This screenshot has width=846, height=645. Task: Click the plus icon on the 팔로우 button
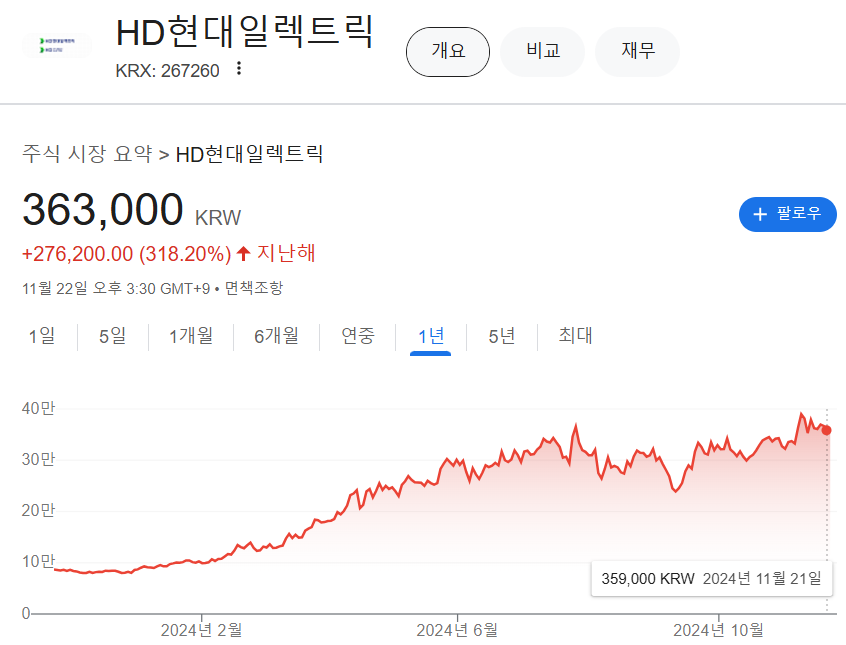click(760, 214)
